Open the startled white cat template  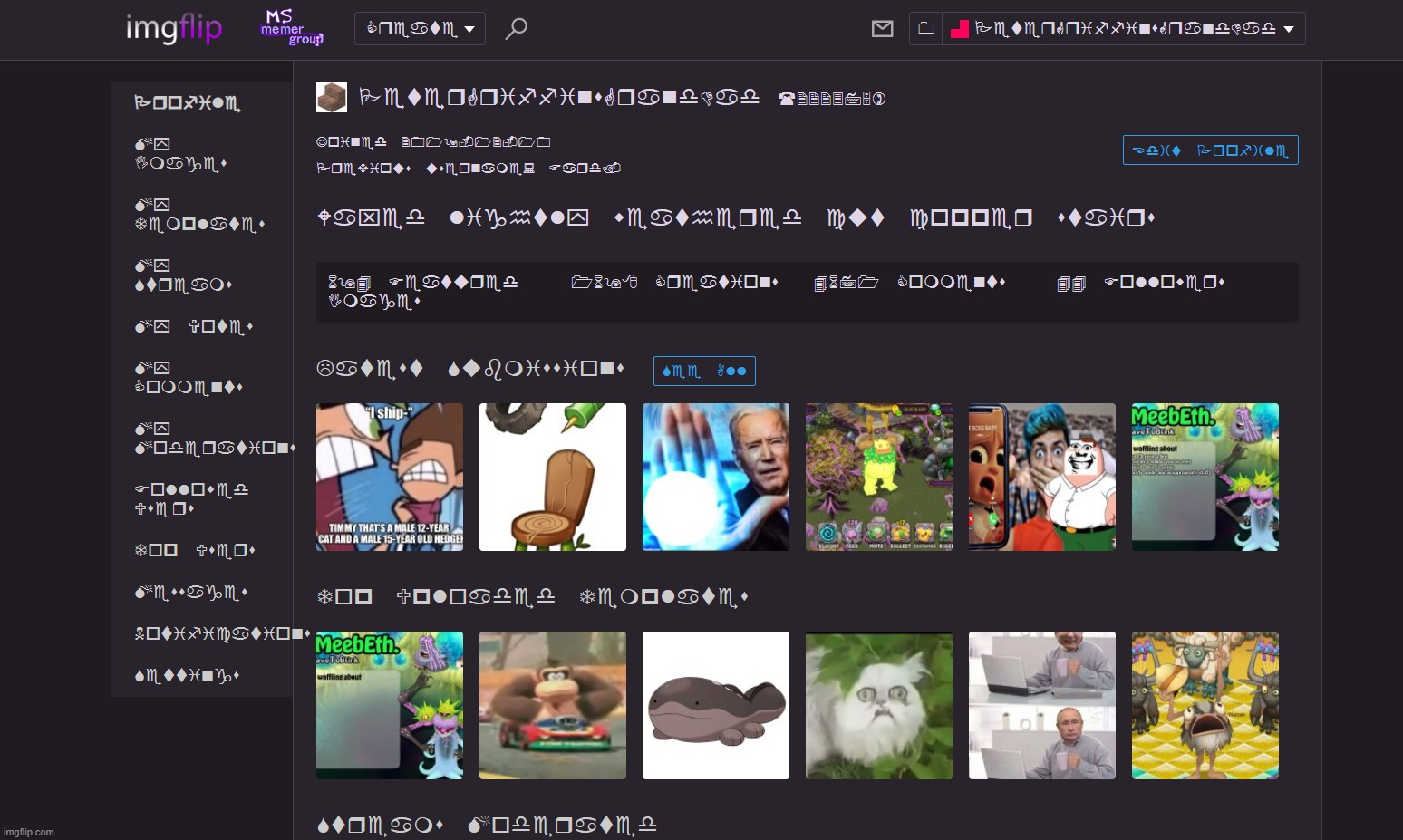click(x=879, y=705)
